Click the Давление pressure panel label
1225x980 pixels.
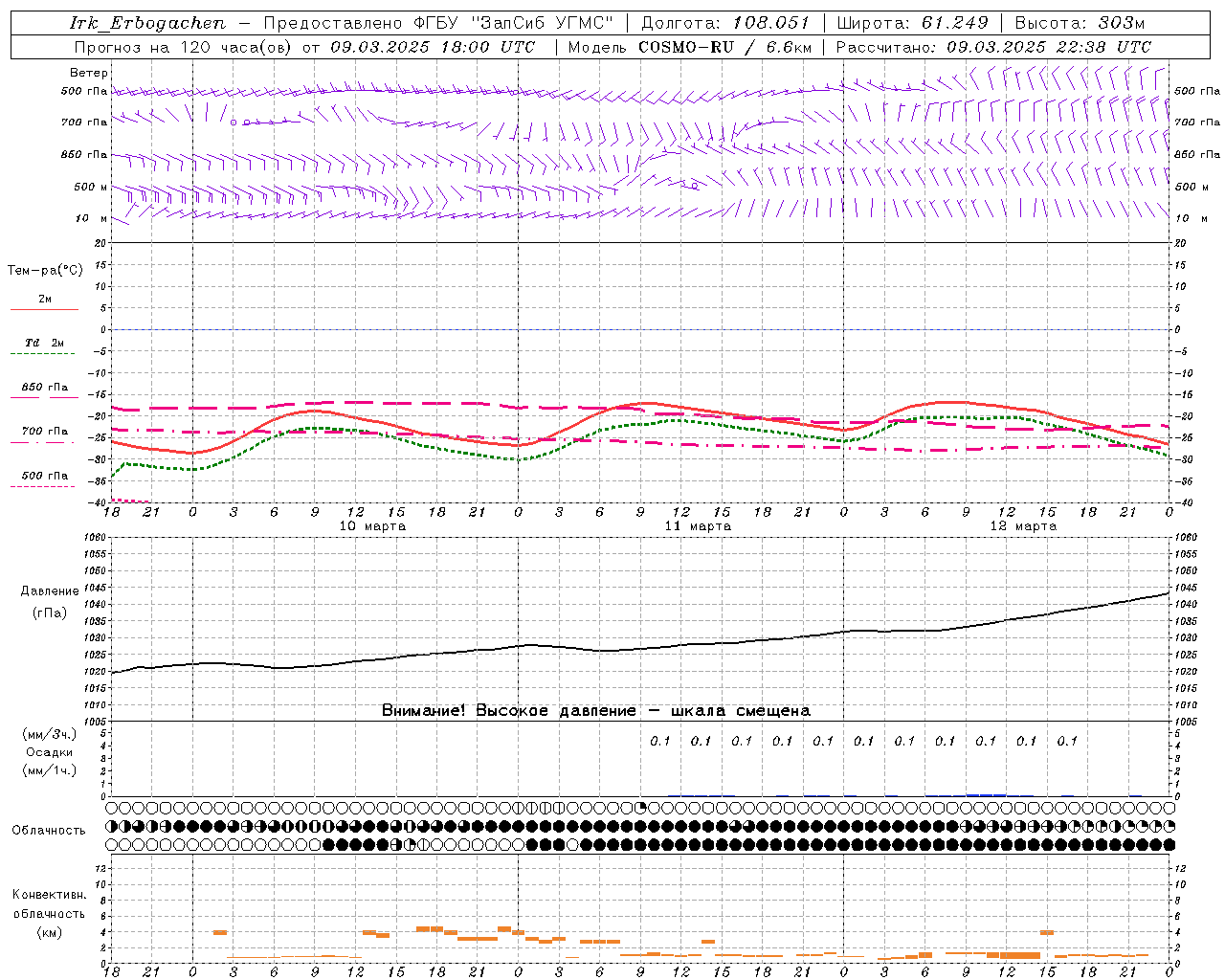(x=50, y=591)
